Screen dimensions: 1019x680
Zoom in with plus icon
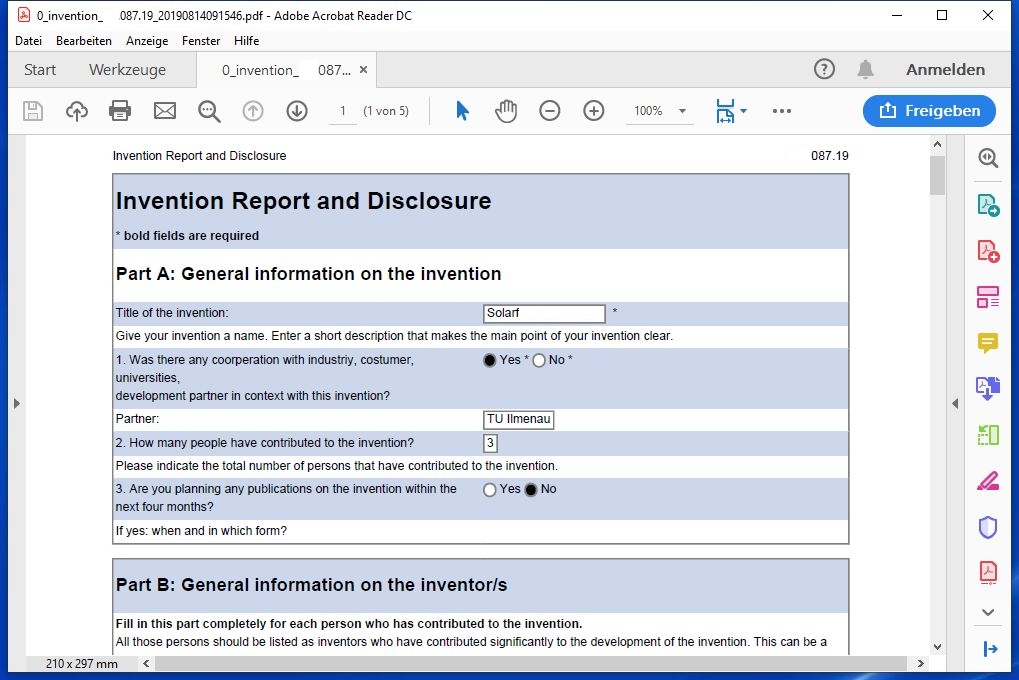593,111
